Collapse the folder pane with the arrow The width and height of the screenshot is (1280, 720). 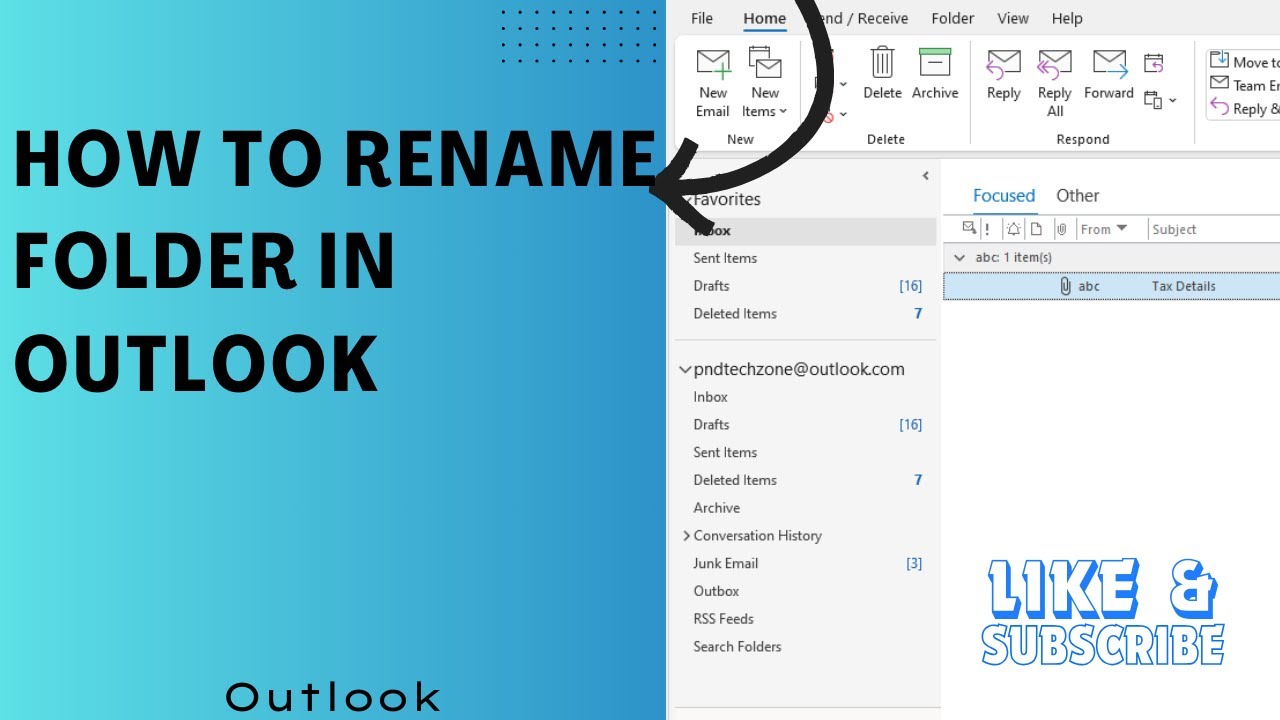tap(926, 176)
